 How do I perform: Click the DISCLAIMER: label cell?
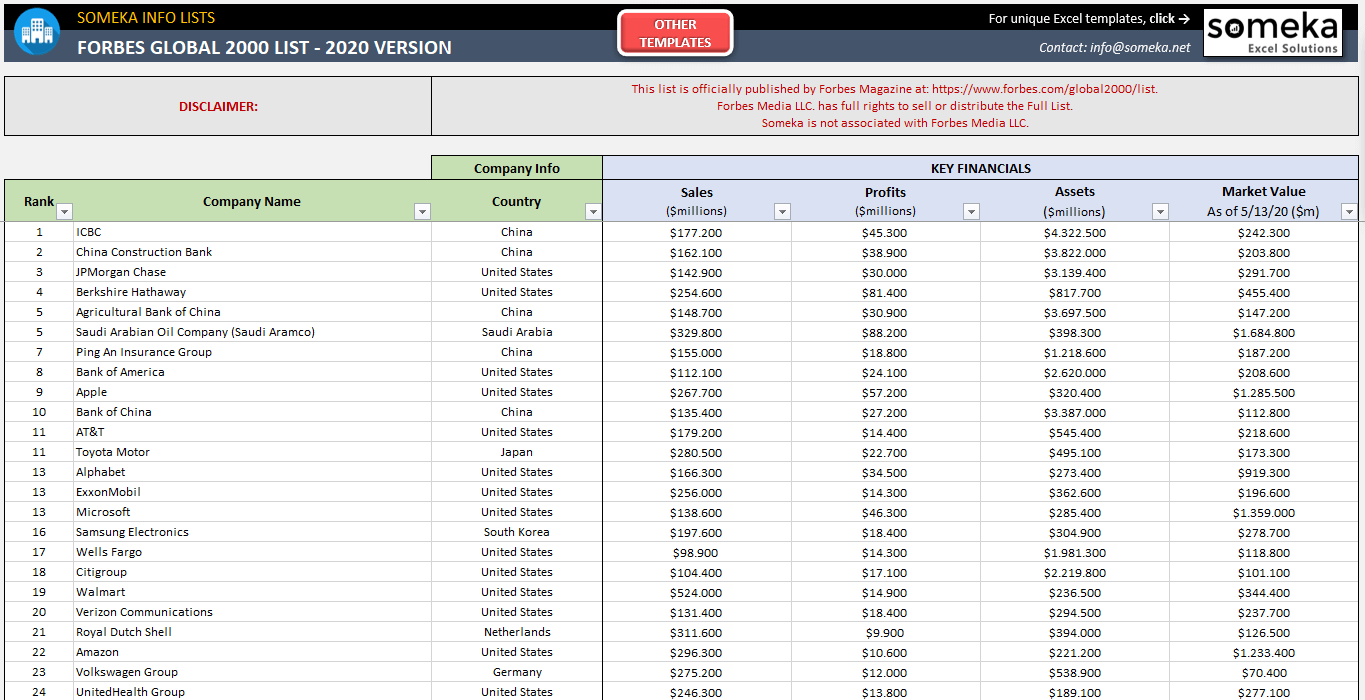(x=218, y=106)
